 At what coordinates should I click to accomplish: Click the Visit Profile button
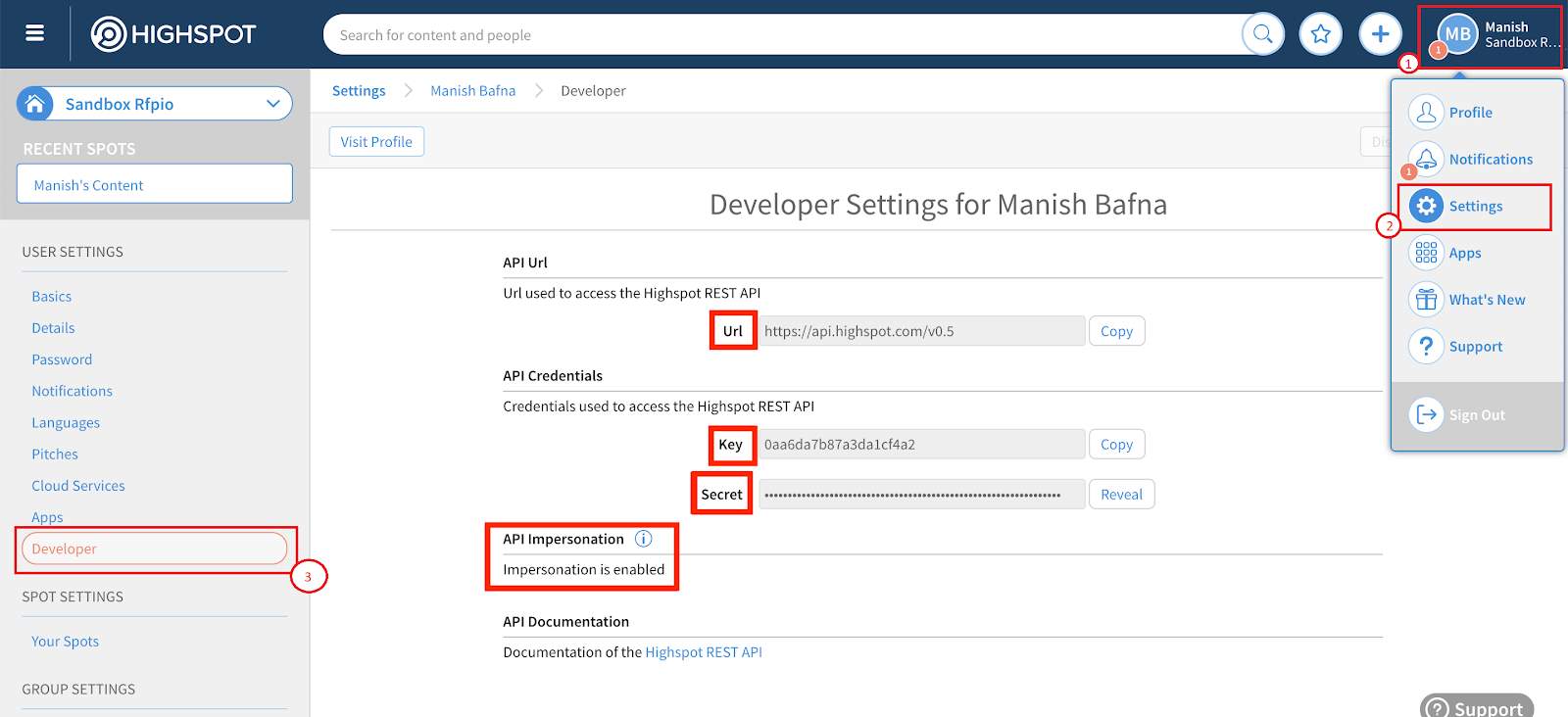coord(376,142)
